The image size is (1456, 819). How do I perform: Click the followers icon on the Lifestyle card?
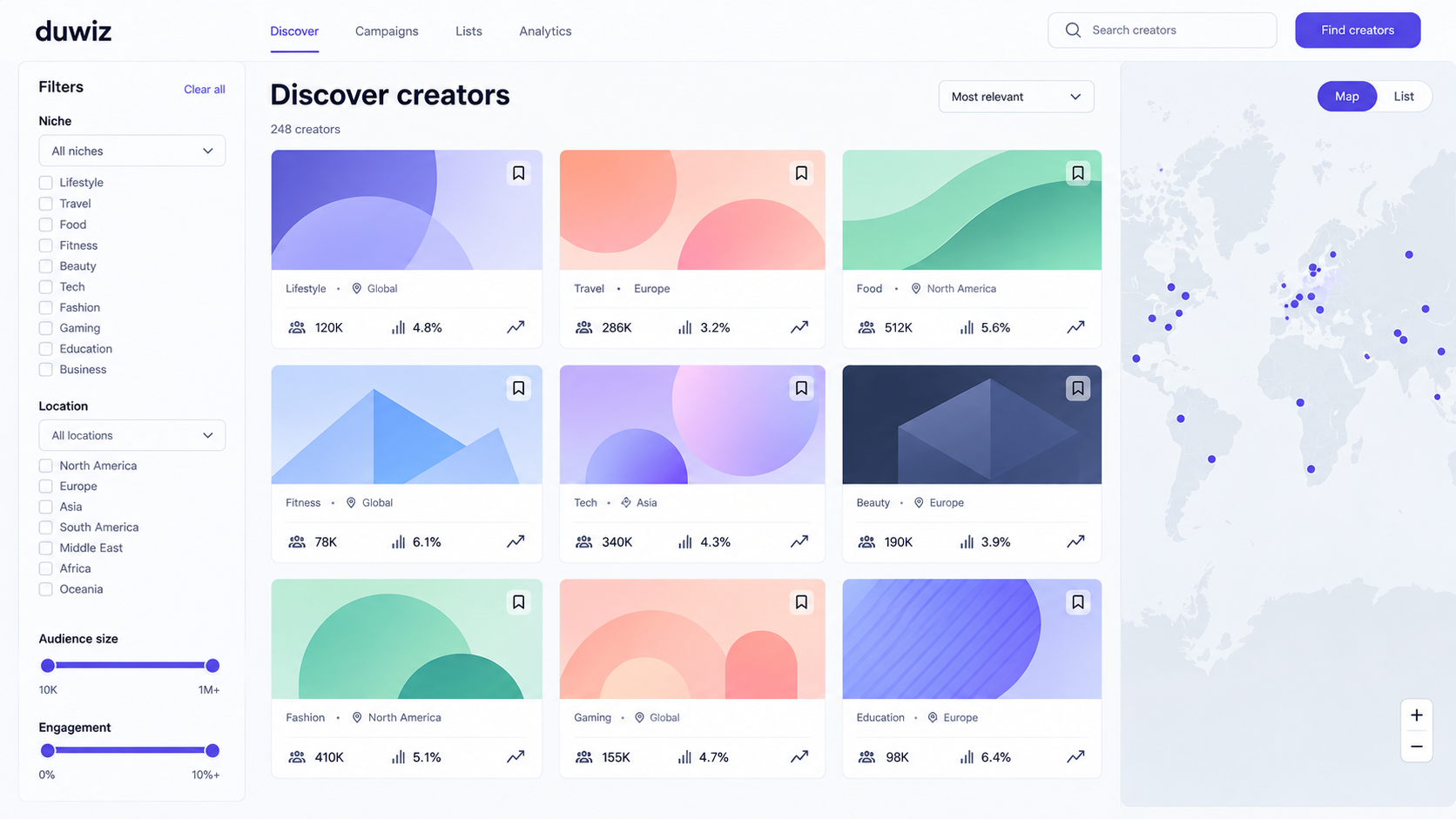click(x=297, y=327)
